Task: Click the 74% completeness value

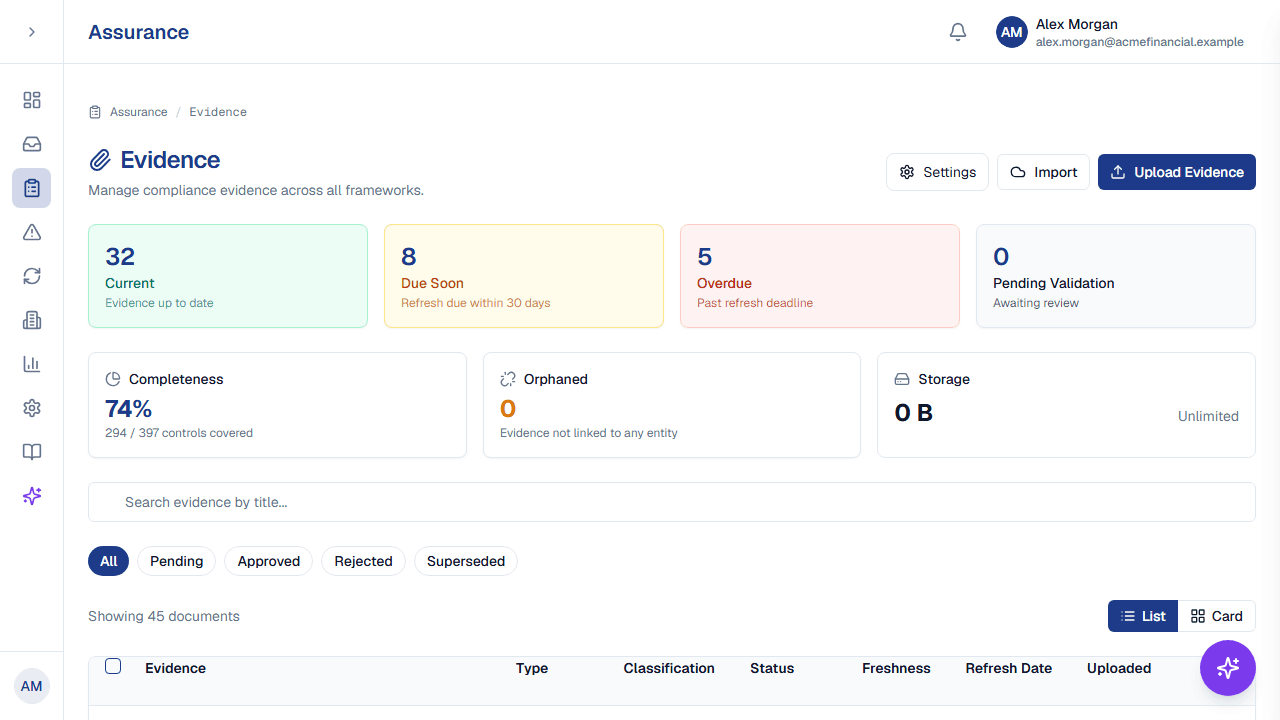Action: click(x=128, y=408)
